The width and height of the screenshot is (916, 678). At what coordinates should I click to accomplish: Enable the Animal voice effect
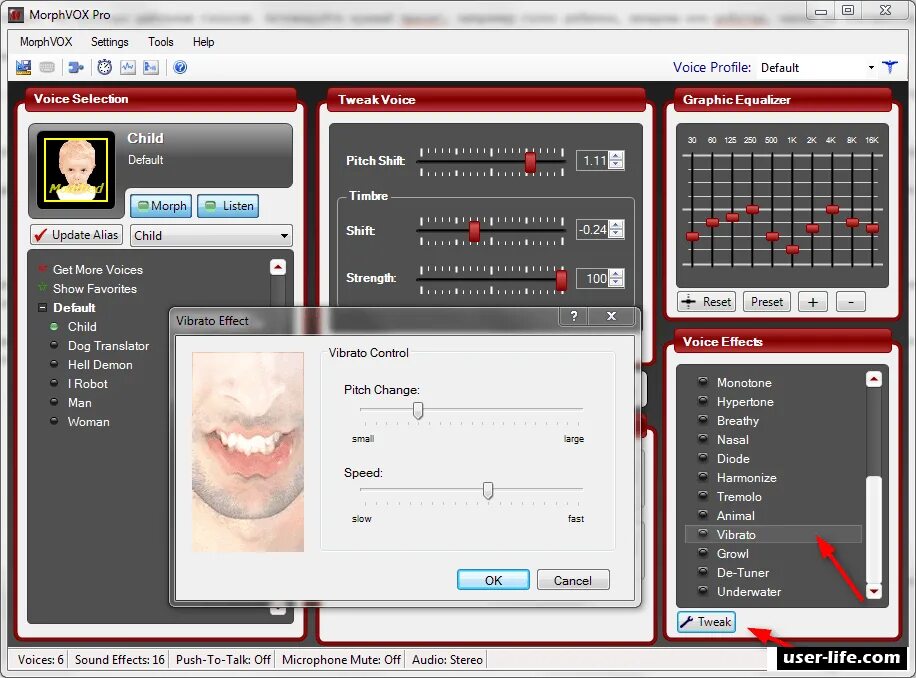click(703, 515)
